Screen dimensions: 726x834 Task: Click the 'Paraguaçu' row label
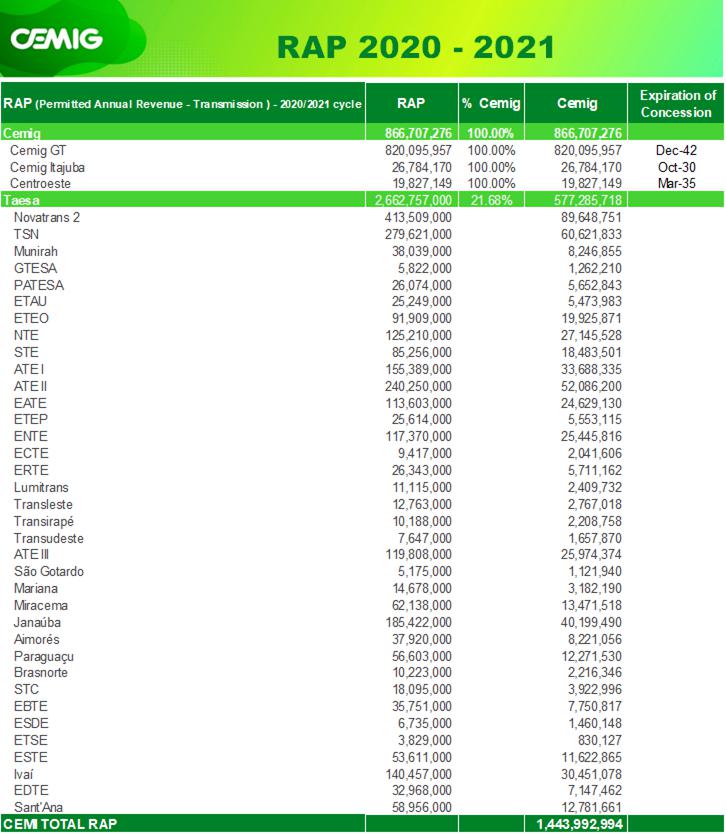(x=44, y=657)
